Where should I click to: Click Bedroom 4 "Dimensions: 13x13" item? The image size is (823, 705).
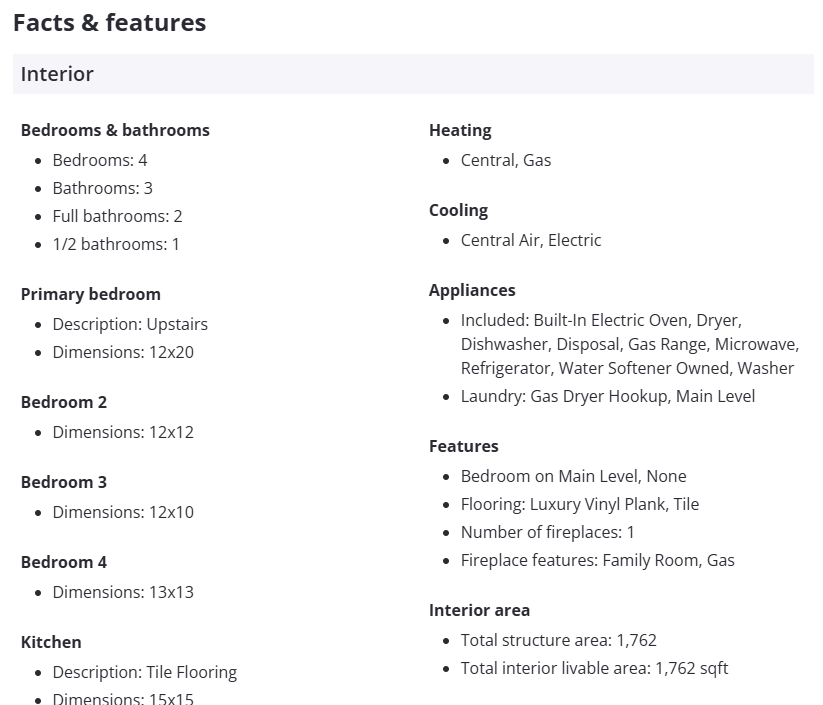(123, 592)
